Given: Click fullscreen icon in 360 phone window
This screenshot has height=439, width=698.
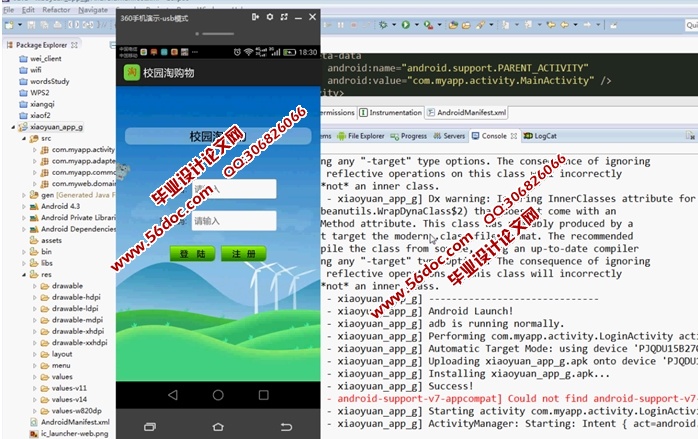Looking at the screenshot, I should (284, 17).
